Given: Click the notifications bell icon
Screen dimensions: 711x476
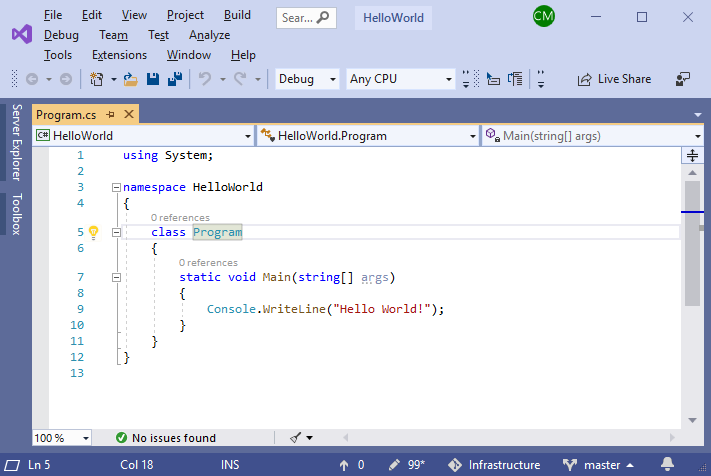Looking at the screenshot, I should click(x=667, y=464).
